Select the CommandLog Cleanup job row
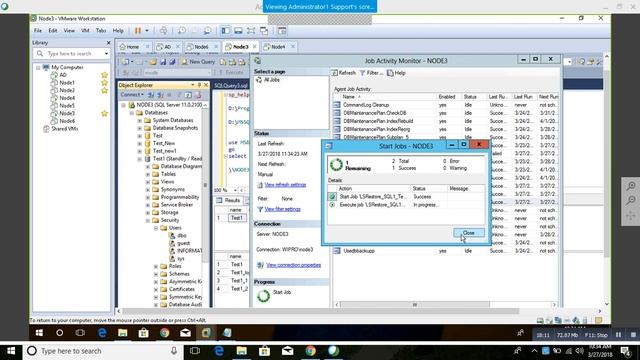This screenshot has width=640, height=360. click(x=445, y=105)
